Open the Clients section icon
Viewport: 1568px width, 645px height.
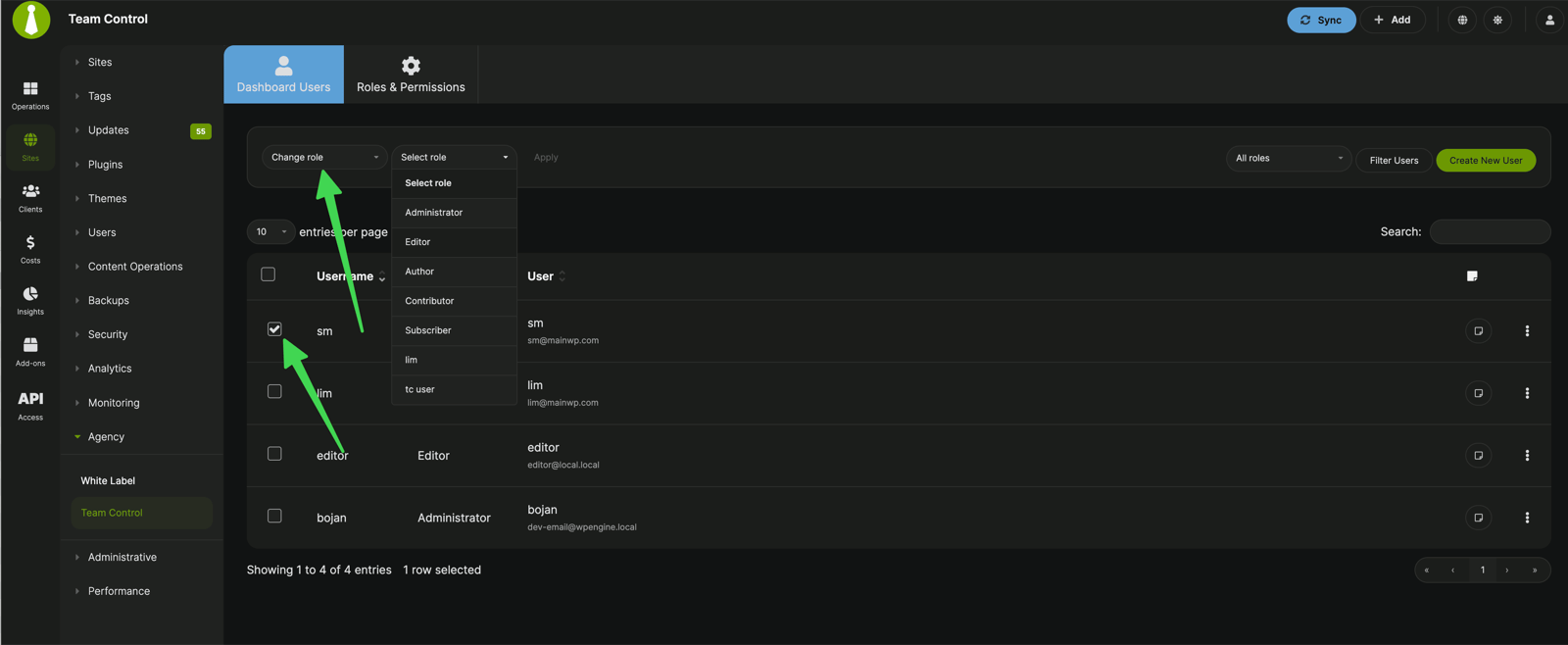point(30,198)
